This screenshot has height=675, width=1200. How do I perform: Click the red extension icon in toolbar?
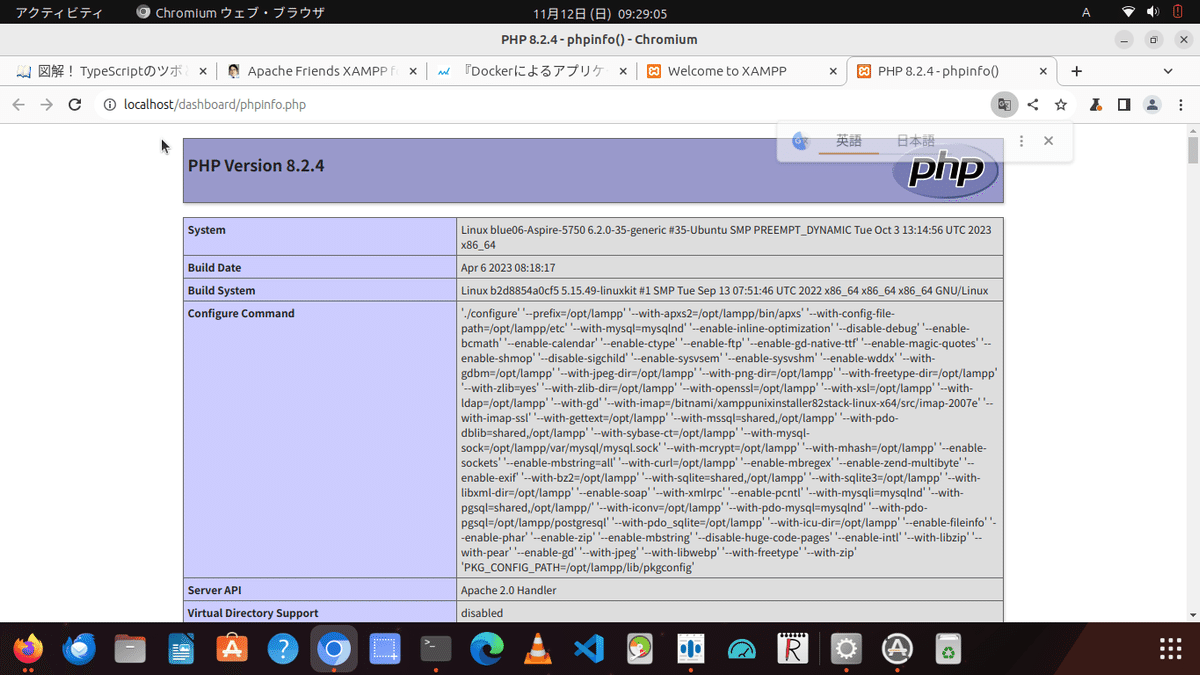pyautogui.click(x=1094, y=104)
